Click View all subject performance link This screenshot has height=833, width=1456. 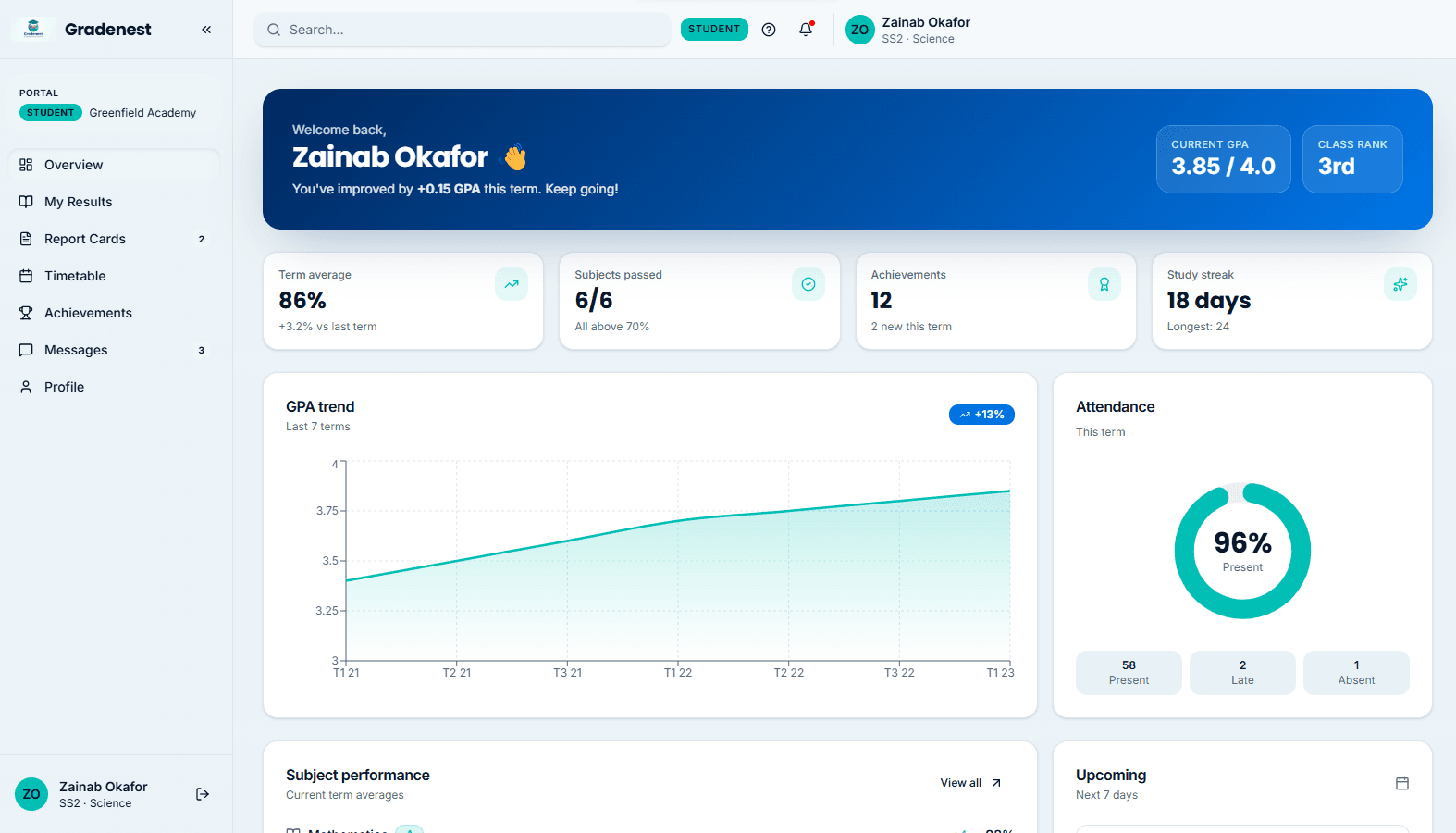pos(971,783)
